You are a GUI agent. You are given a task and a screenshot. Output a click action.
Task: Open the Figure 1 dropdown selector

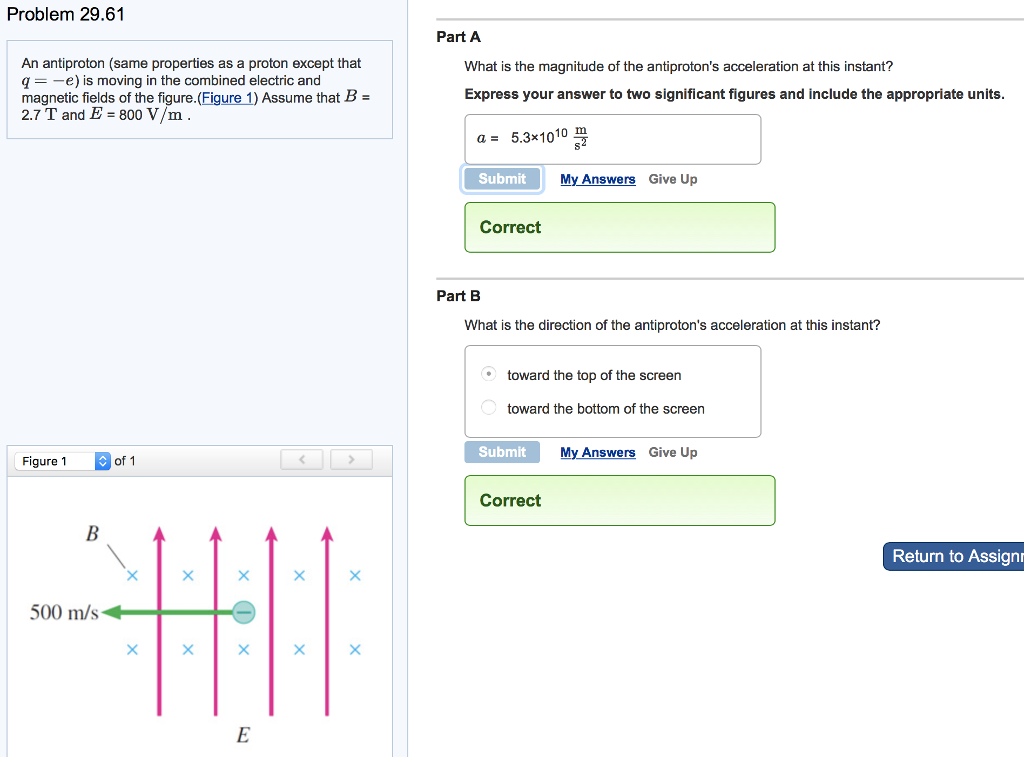click(x=63, y=461)
